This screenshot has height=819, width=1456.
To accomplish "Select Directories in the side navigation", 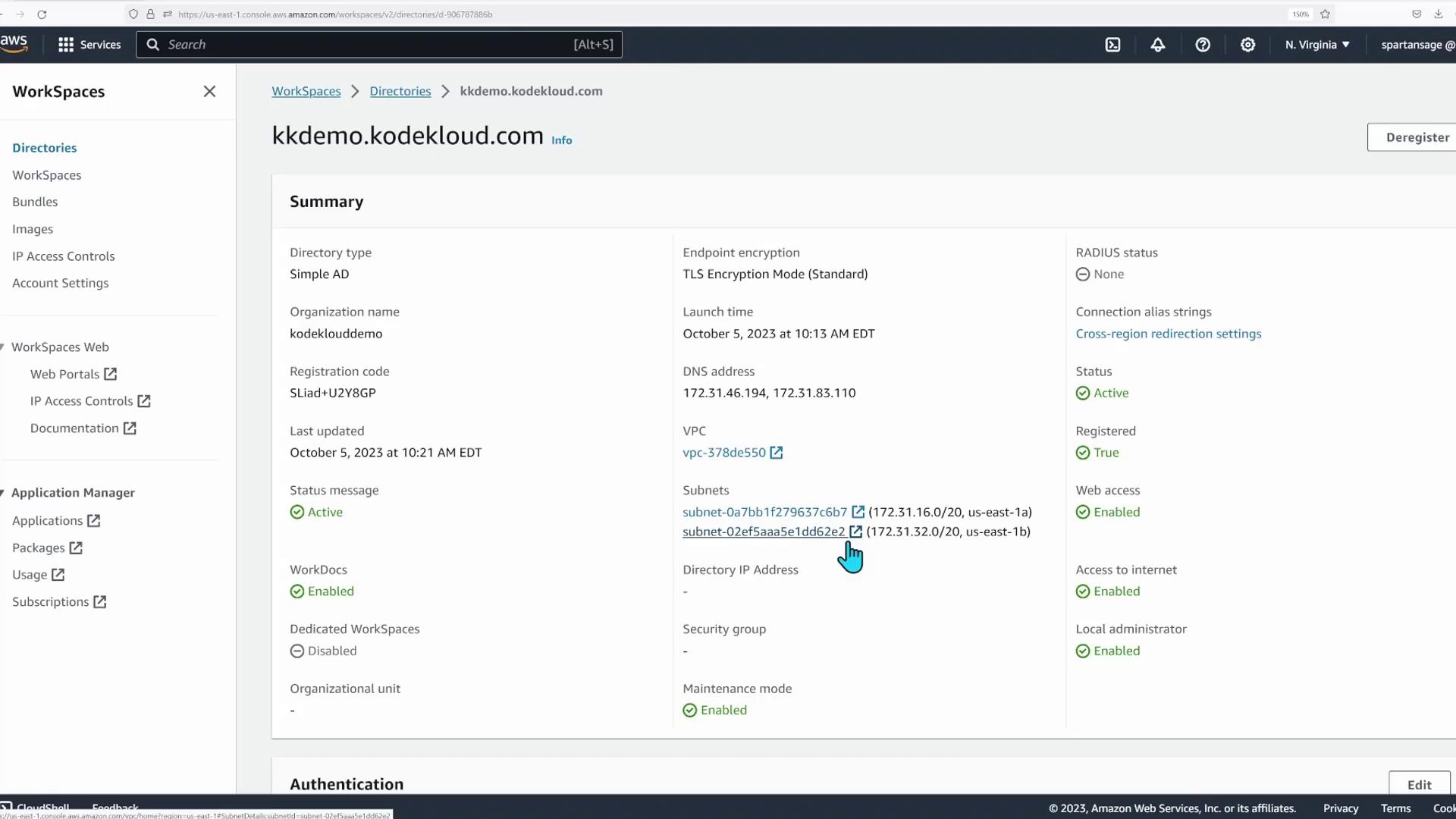I will 44,148.
